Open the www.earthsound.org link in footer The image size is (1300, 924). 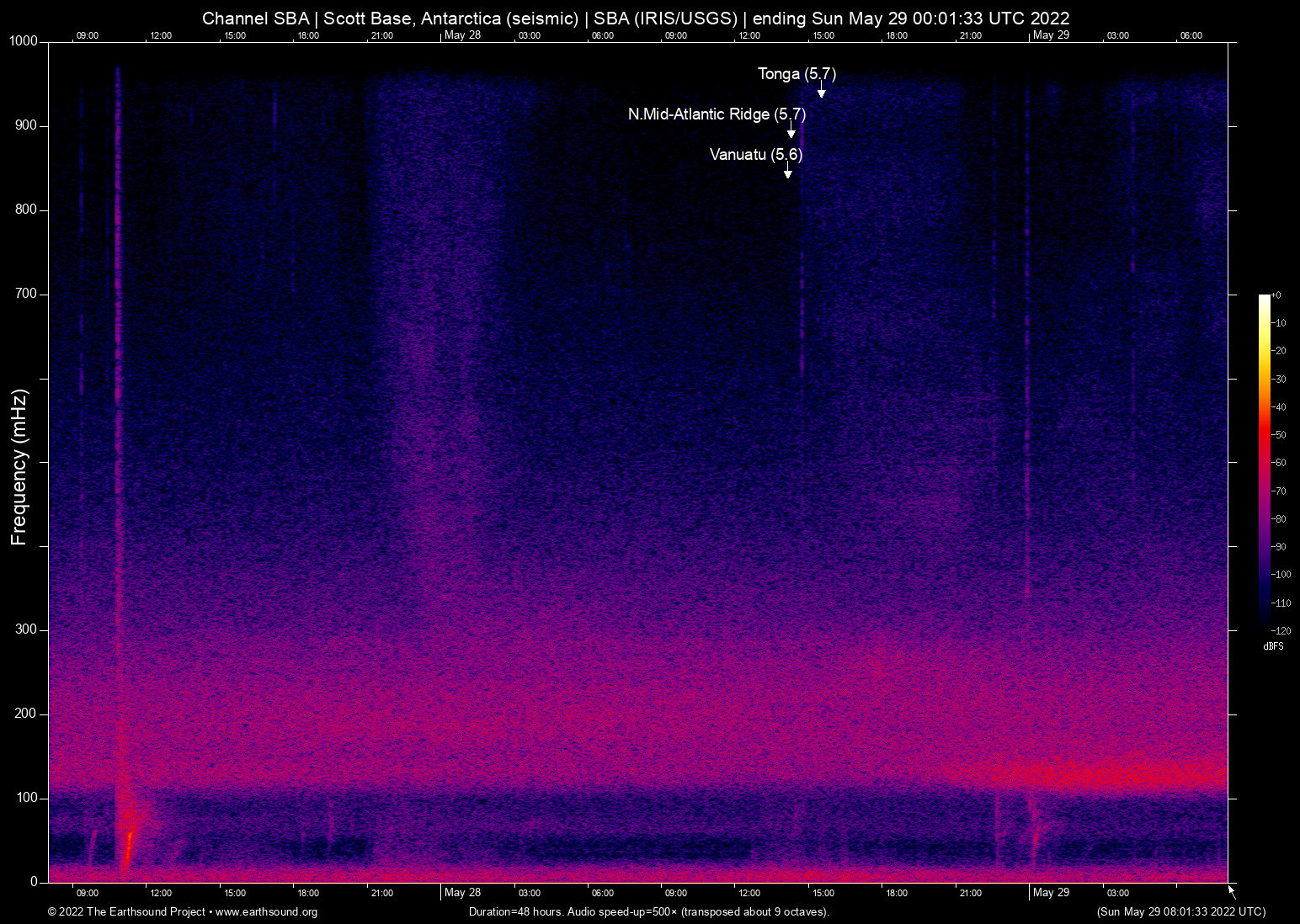[x=266, y=912]
